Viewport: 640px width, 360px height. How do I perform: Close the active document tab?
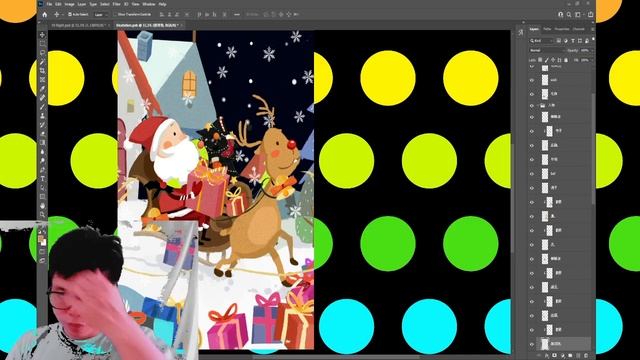click(x=181, y=25)
